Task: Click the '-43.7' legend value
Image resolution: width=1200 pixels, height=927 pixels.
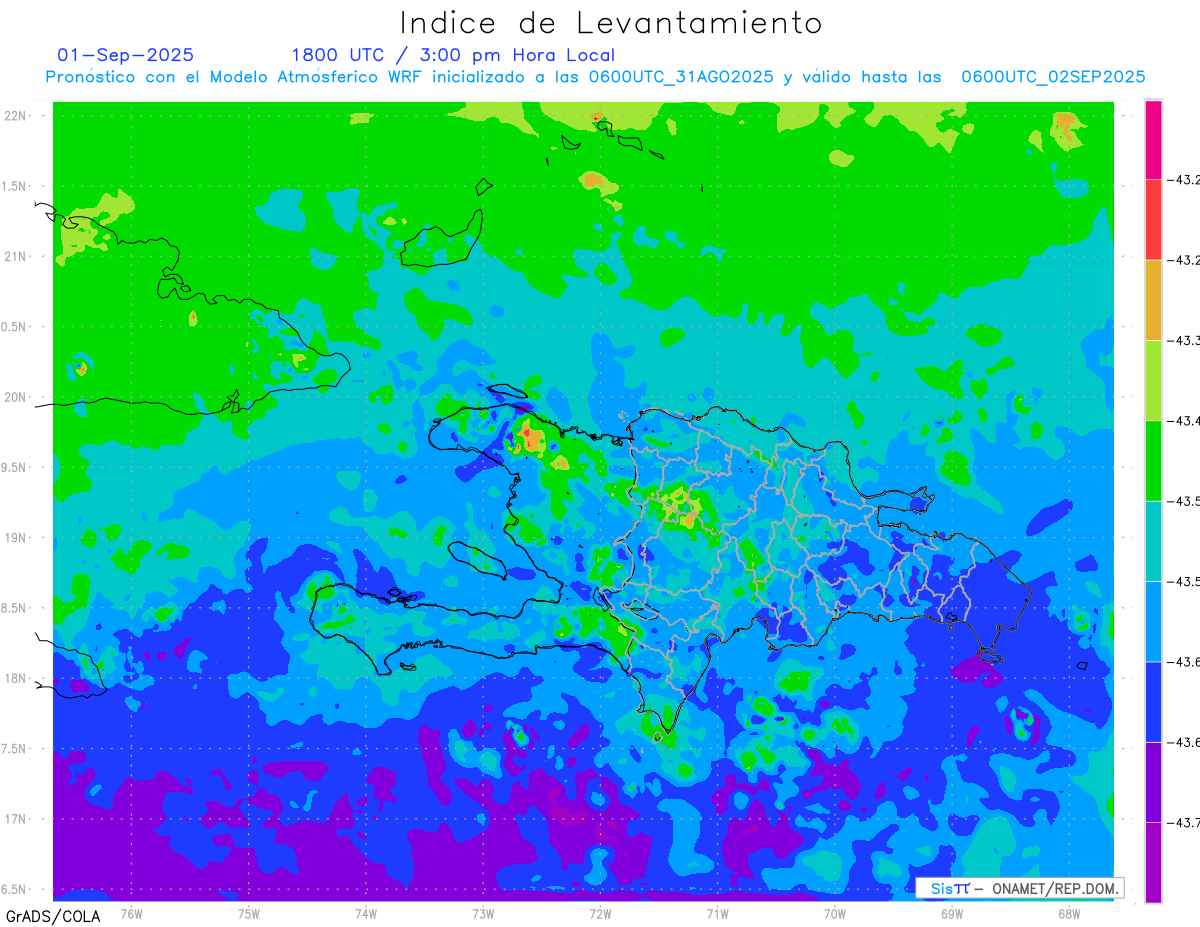Action: pos(1184,823)
